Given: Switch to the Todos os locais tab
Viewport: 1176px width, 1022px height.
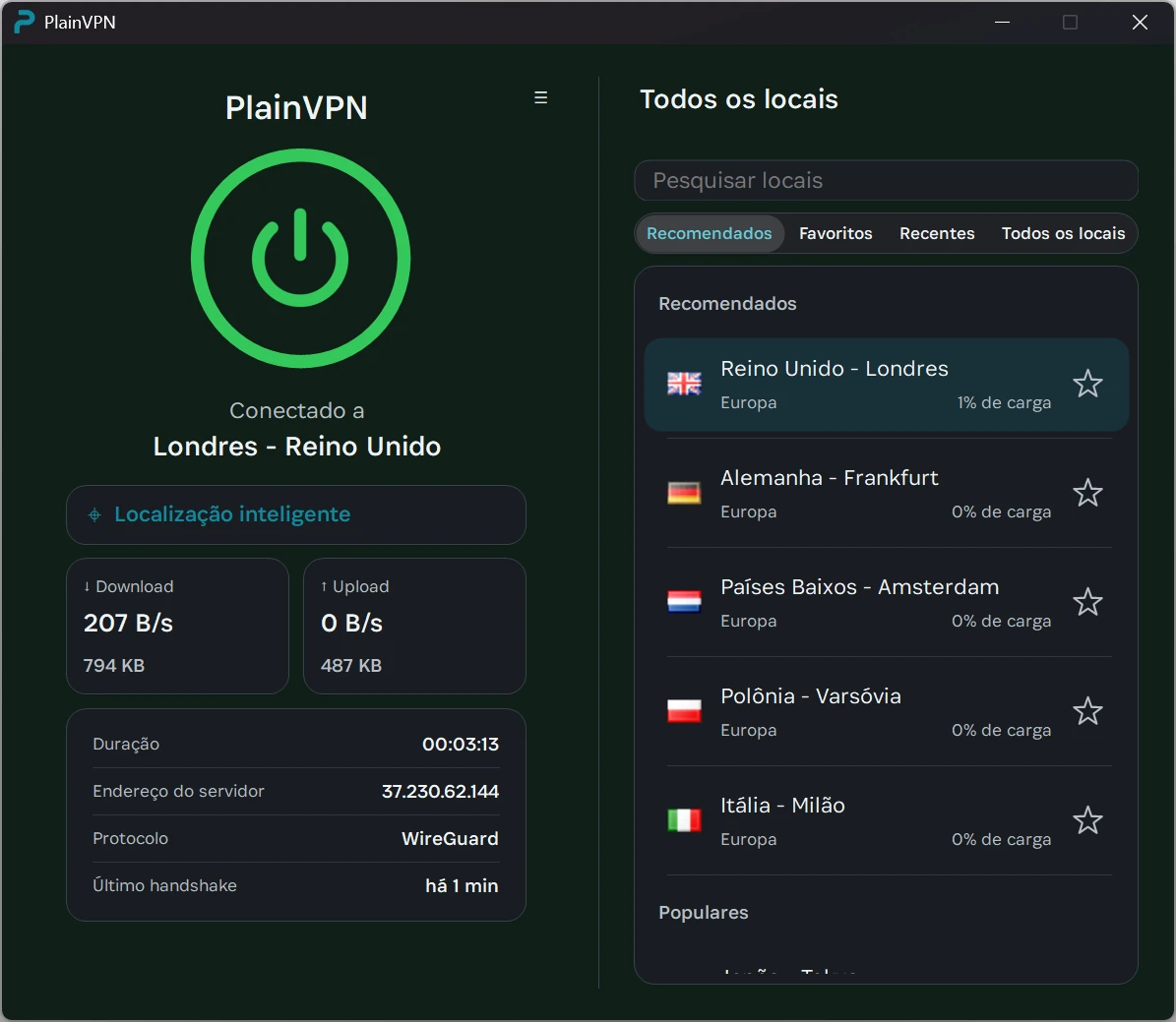Looking at the screenshot, I should (1063, 233).
